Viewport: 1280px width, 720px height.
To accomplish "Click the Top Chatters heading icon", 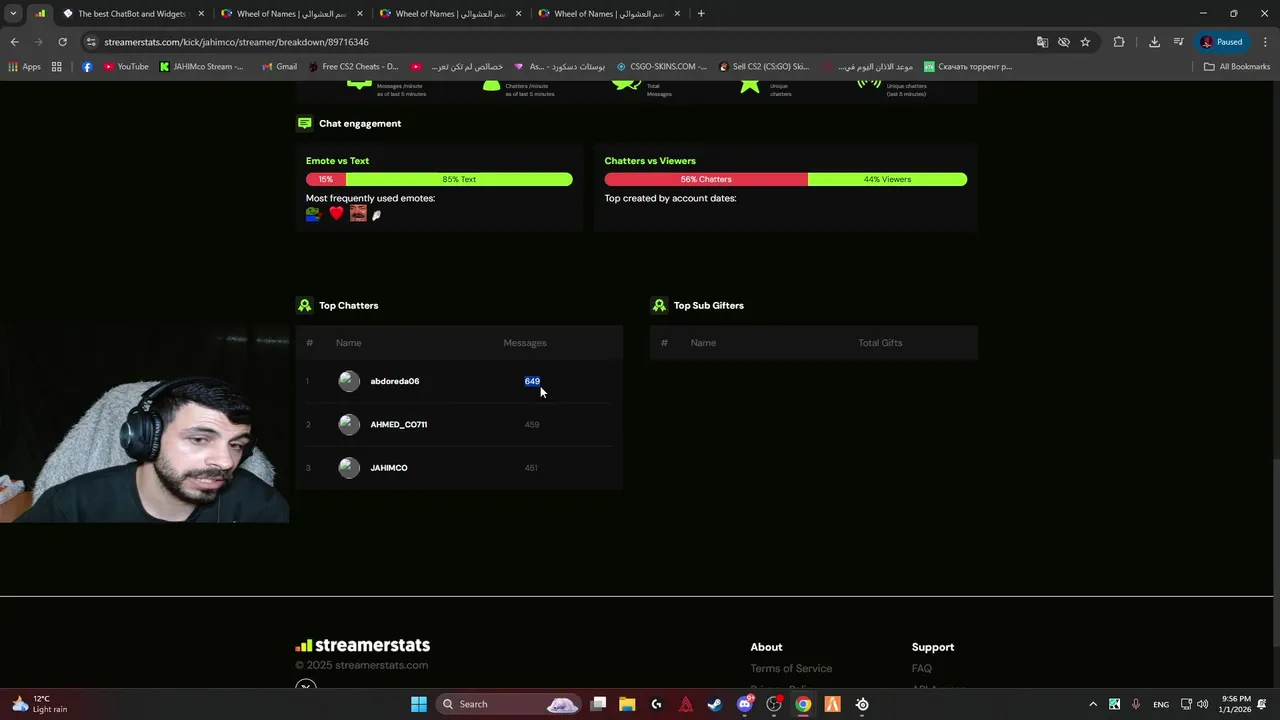I will coord(304,305).
